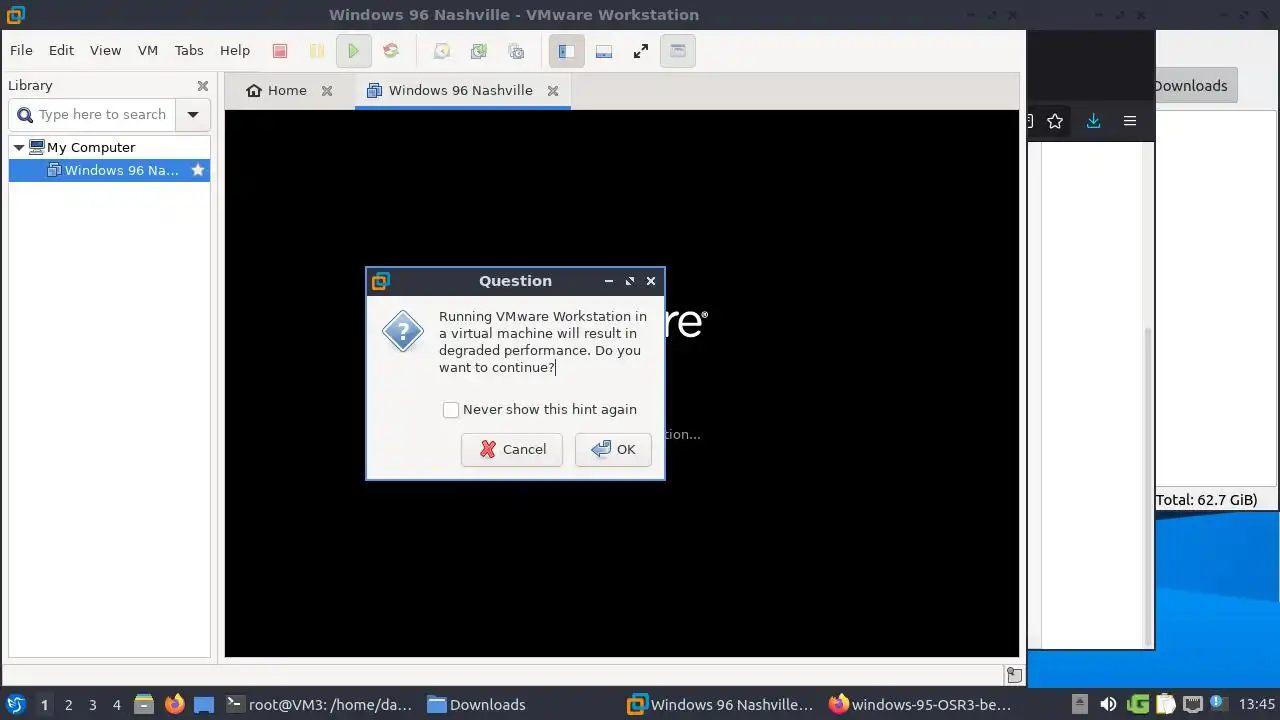This screenshot has width=1280, height=720.
Task: Switch to the Home tab
Action: [277, 90]
